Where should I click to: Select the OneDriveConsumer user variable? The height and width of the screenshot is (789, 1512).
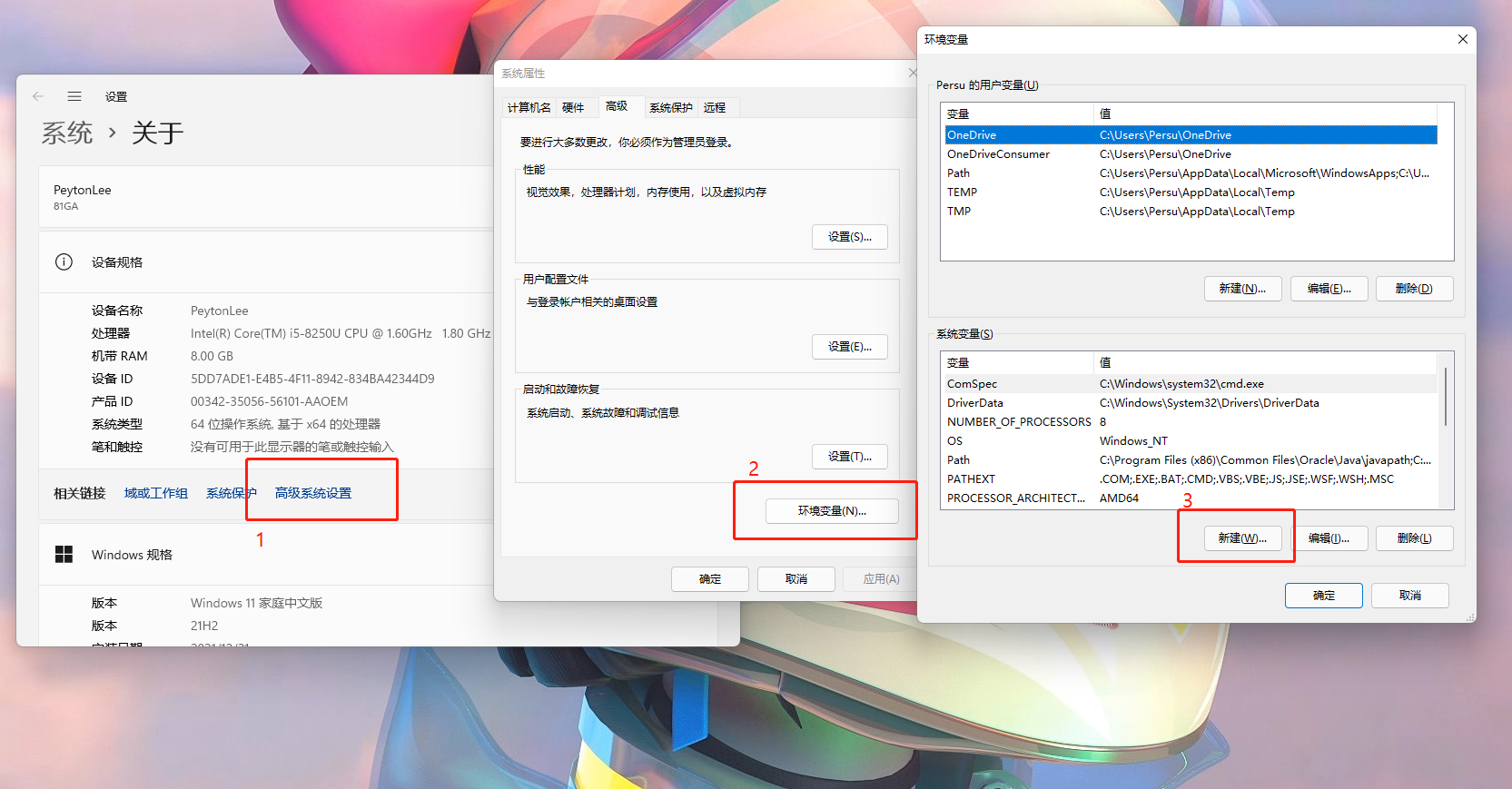tap(1191, 154)
